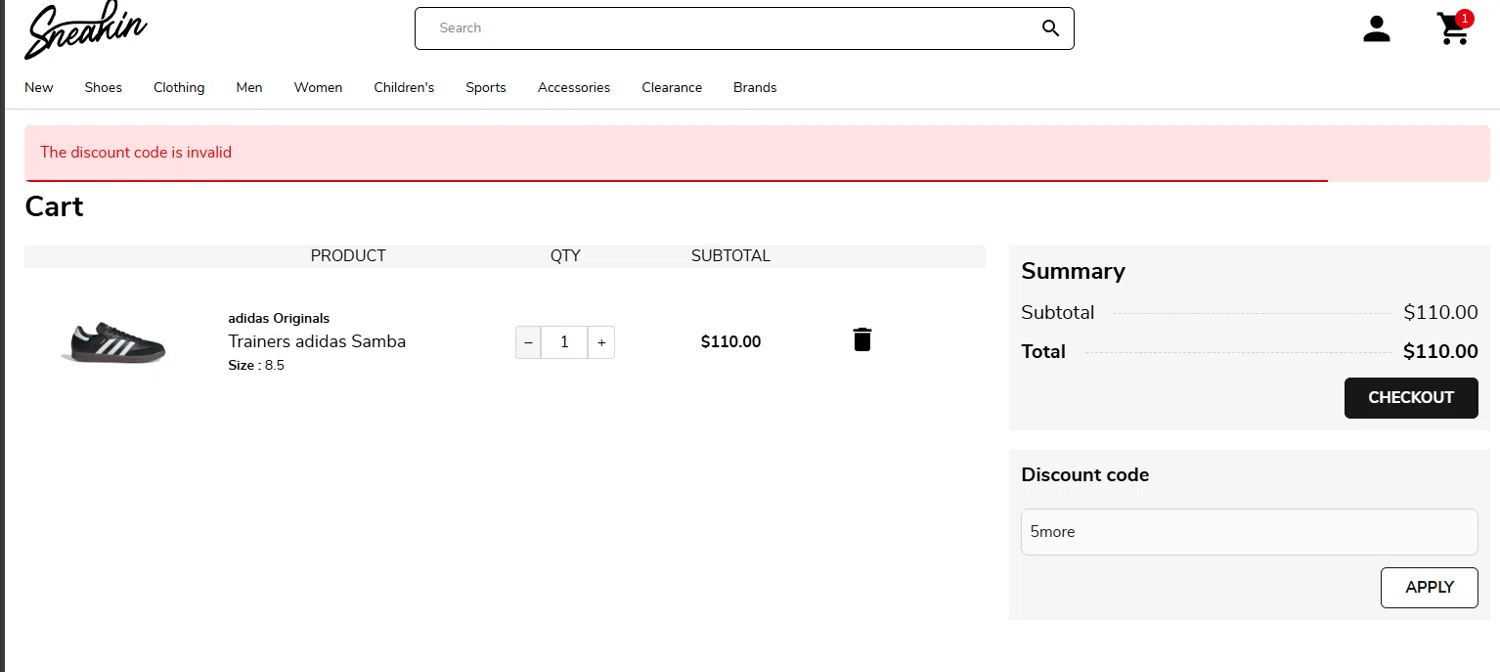The width and height of the screenshot is (1500, 672).
Task: Decrease quantity with minus button
Action: (x=528, y=342)
